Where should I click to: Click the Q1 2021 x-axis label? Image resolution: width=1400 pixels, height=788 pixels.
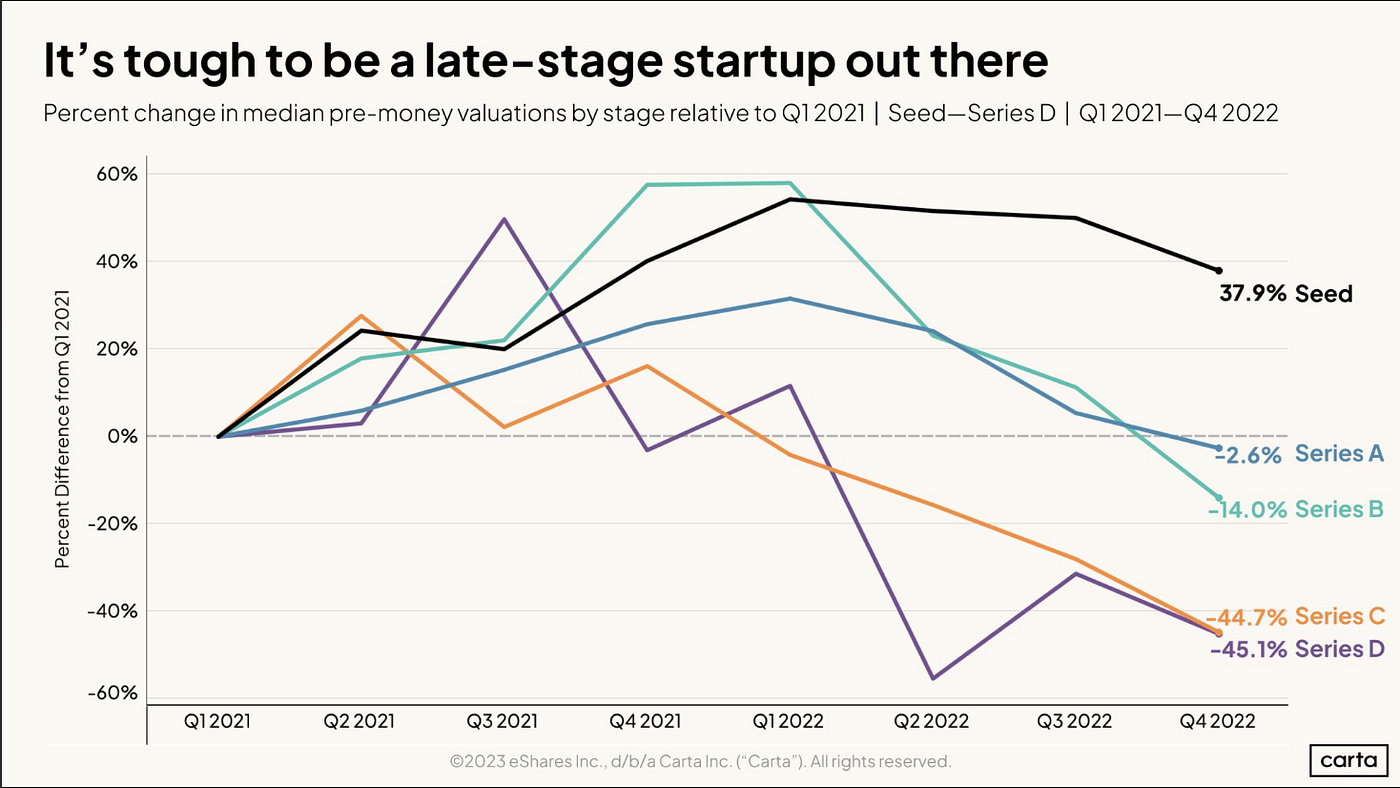[x=219, y=721]
